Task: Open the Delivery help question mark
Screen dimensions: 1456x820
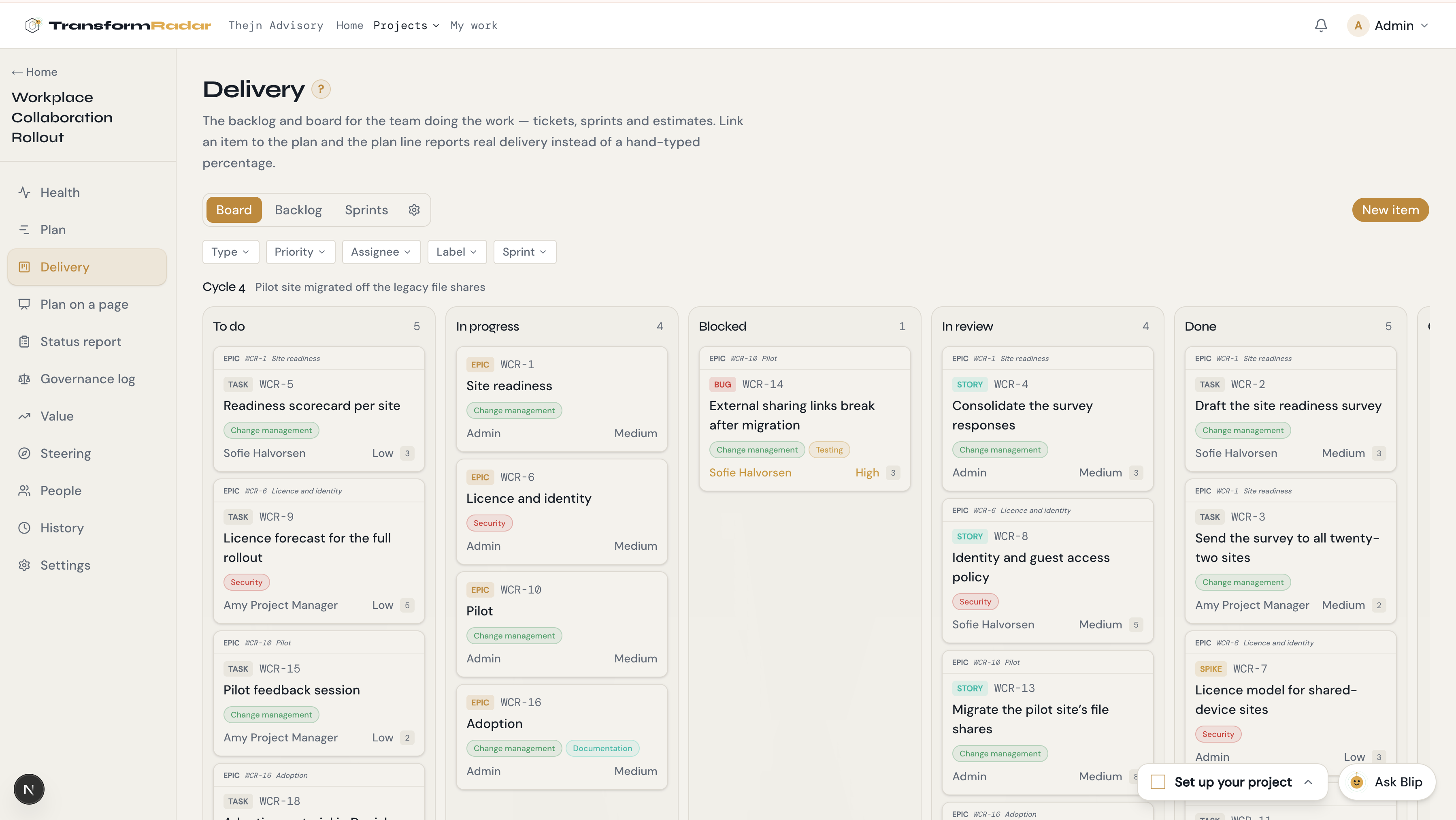Action: coord(321,89)
